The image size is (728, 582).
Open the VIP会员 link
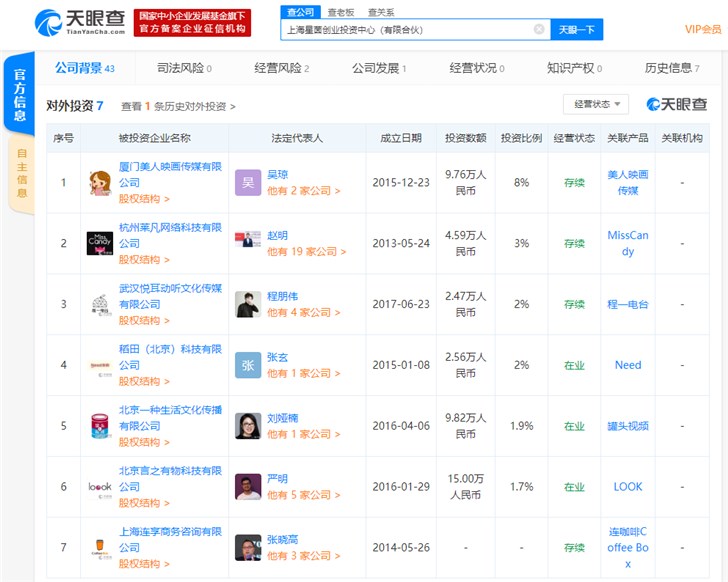coord(702,30)
